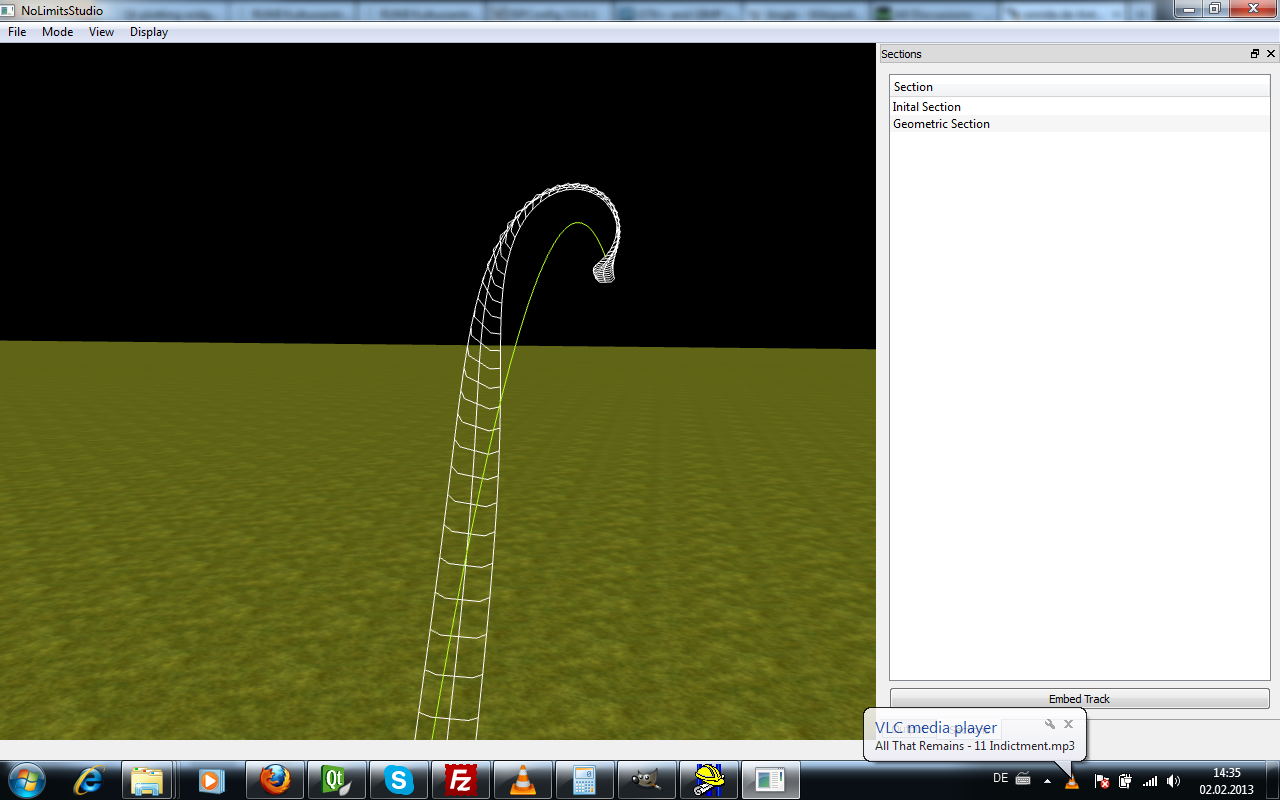Screen dimensions: 1280x800
Task: Open the volume control in tray
Action: pyautogui.click(x=1173, y=780)
